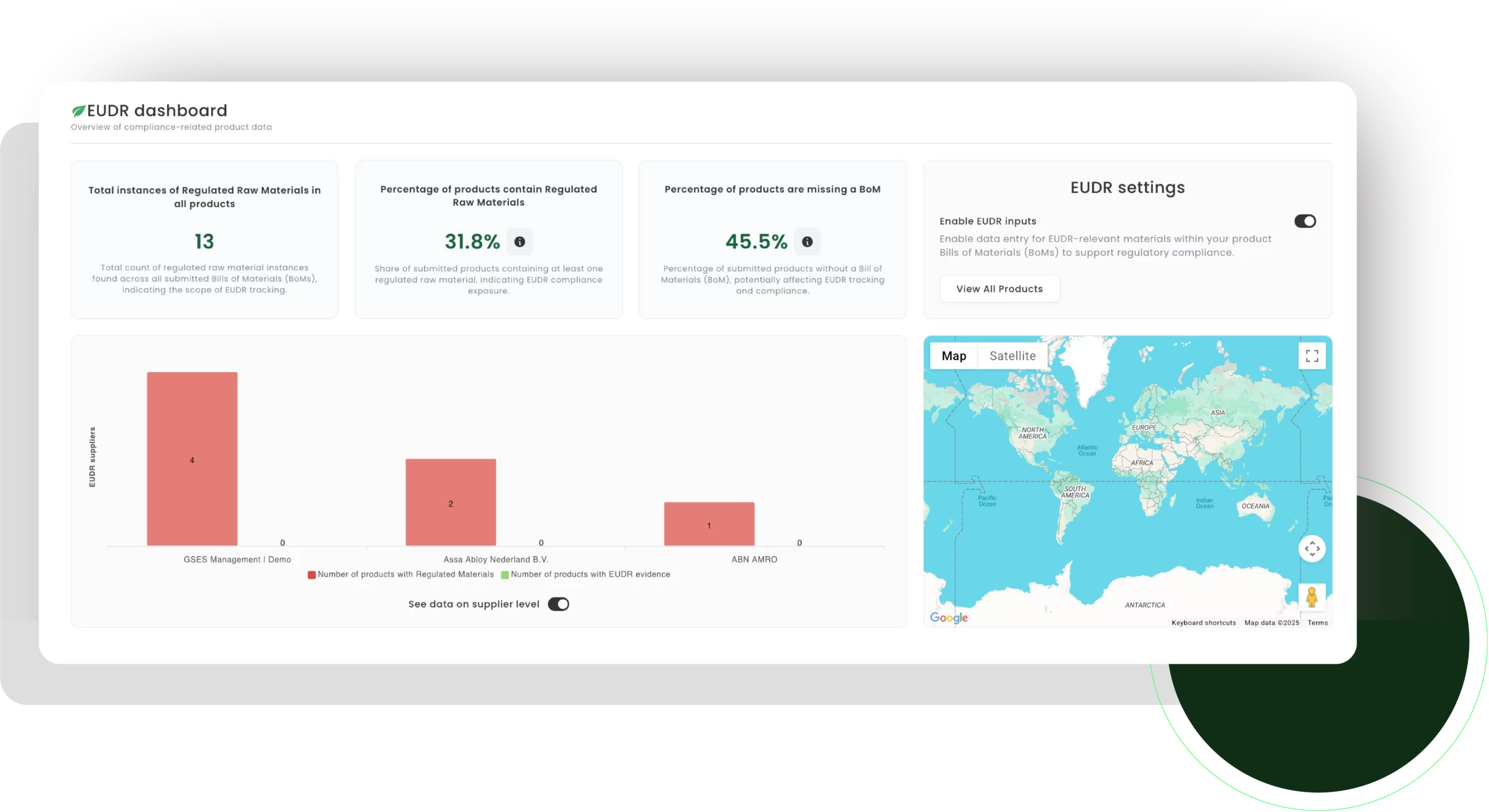The width and height of the screenshot is (1489, 812).
Task: Click info icon next to 31.8%
Action: click(x=519, y=241)
